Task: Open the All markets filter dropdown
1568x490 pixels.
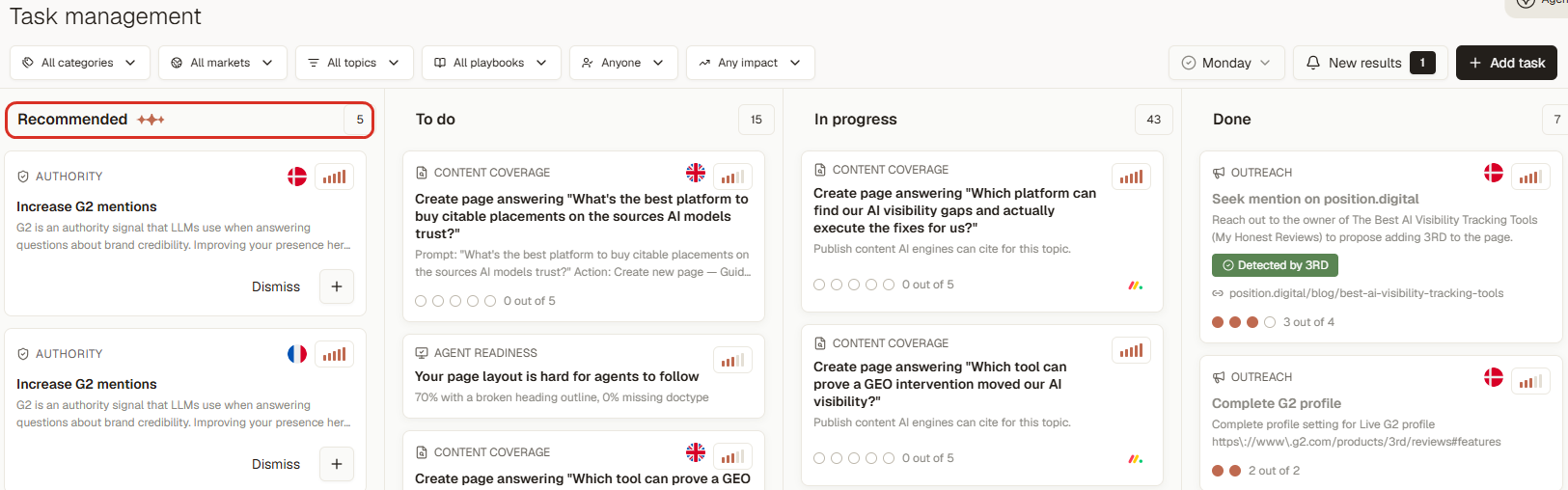Action: coord(222,63)
